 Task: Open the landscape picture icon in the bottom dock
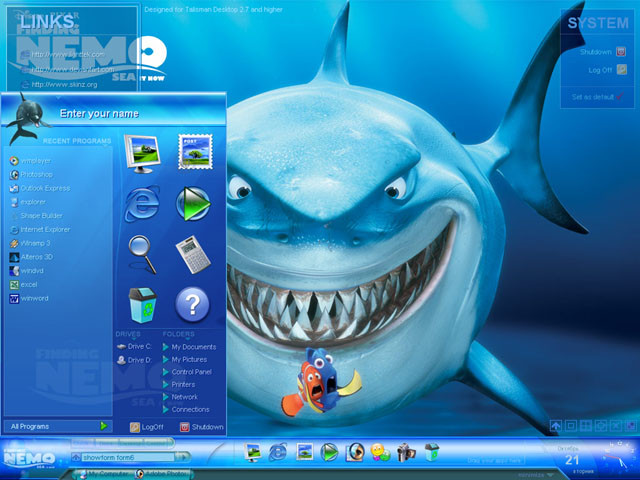pos(304,452)
